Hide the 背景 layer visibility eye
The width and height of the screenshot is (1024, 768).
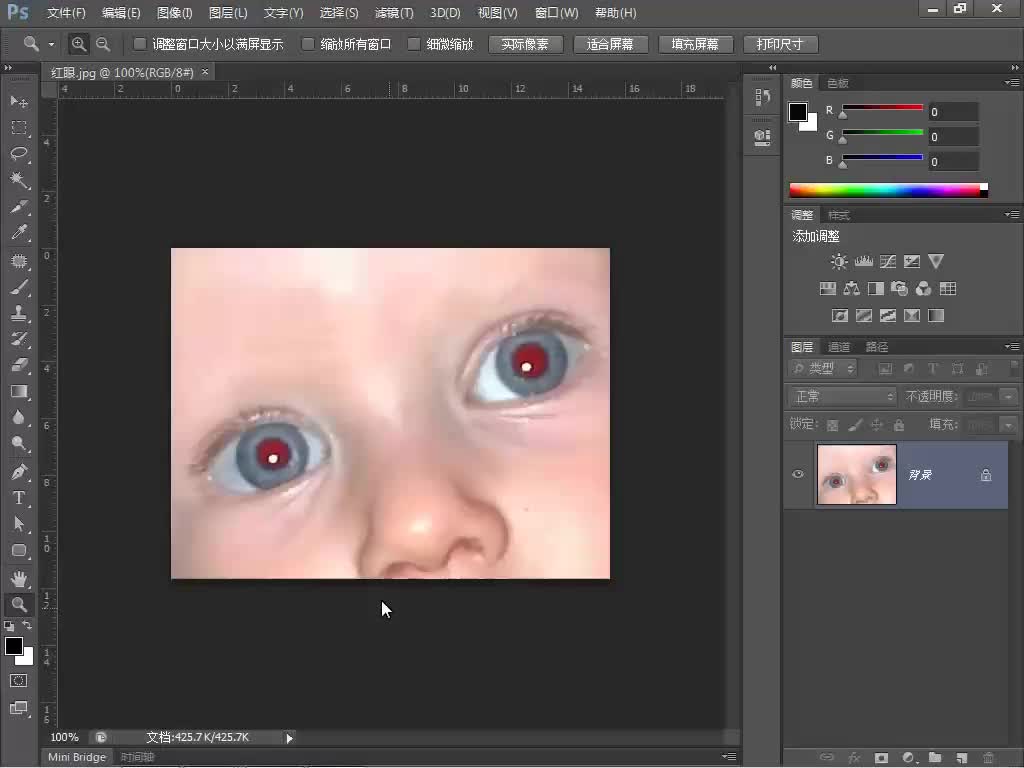[x=798, y=474]
